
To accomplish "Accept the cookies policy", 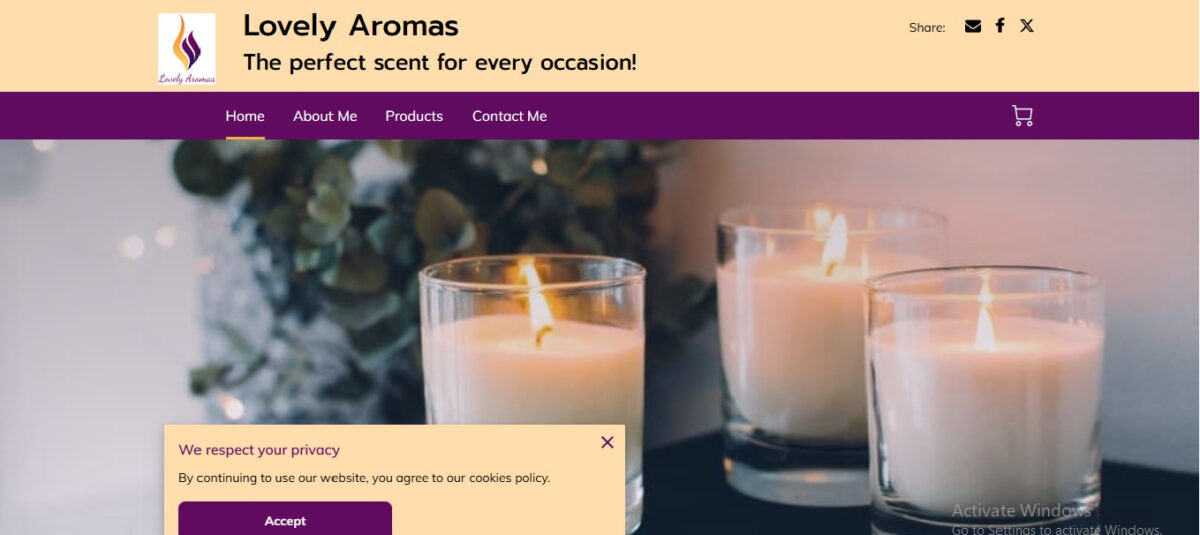I will tap(285, 519).
